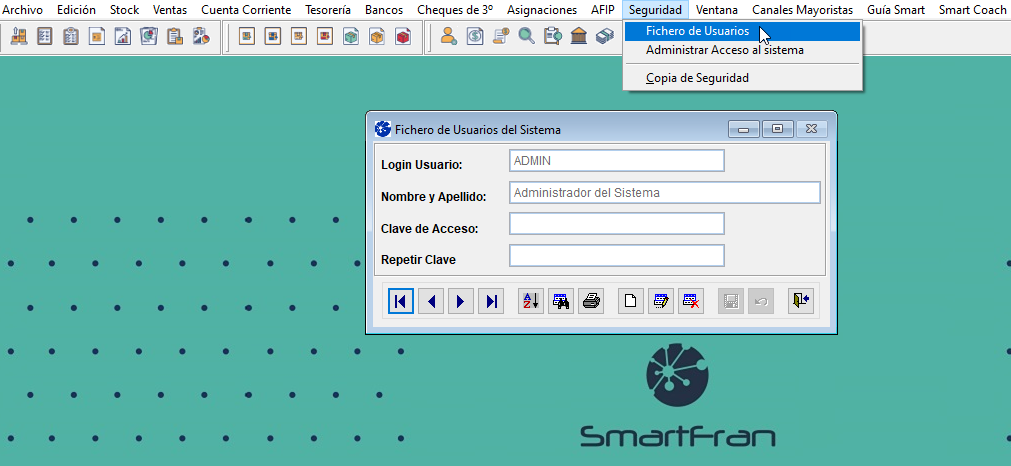
Task: Click the printer icon in user window
Action: click(591, 301)
